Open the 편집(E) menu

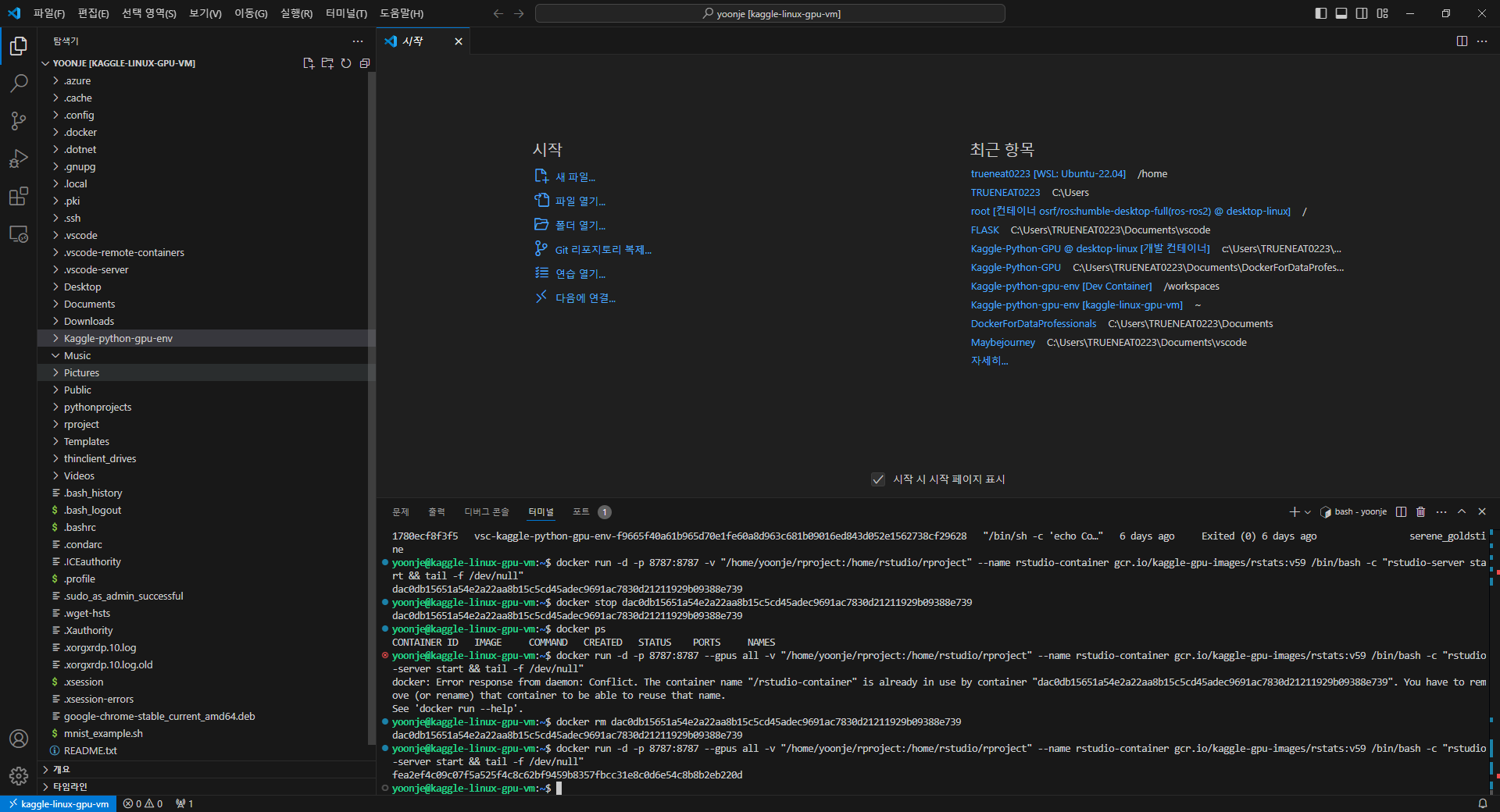coord(93,13)
